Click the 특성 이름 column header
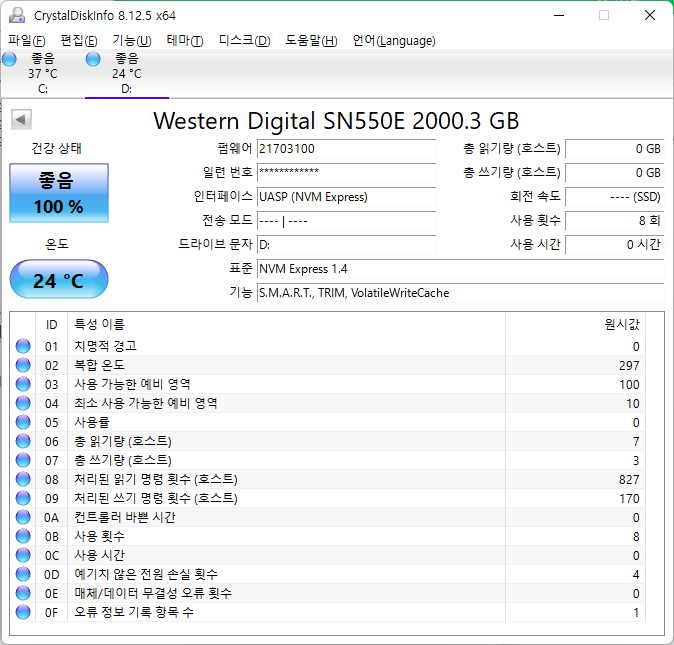674x645 pixels. click(x=286, y=324)
